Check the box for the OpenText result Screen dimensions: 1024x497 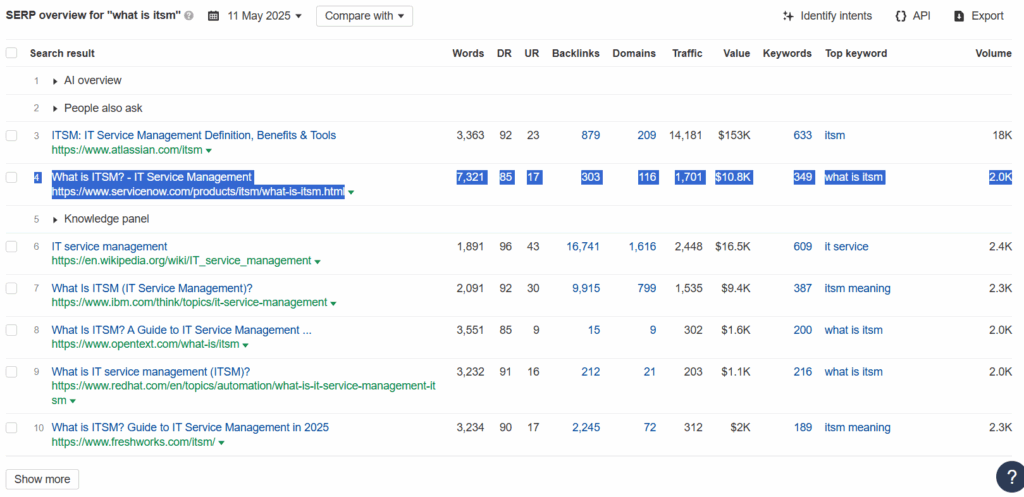coord(12,330)
